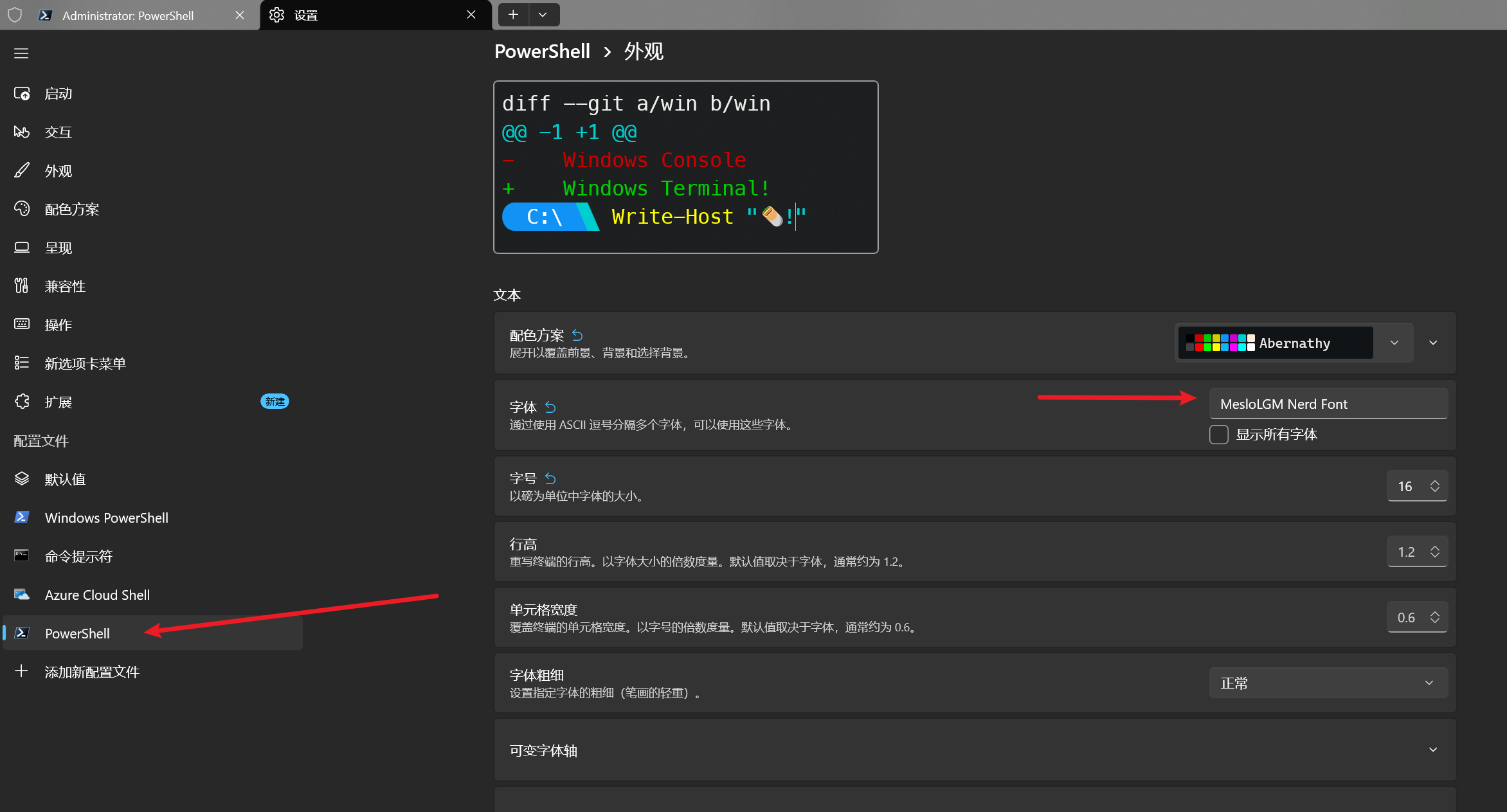
Task: Click the 新建 badge on 扩展
Action: [275, 402]
